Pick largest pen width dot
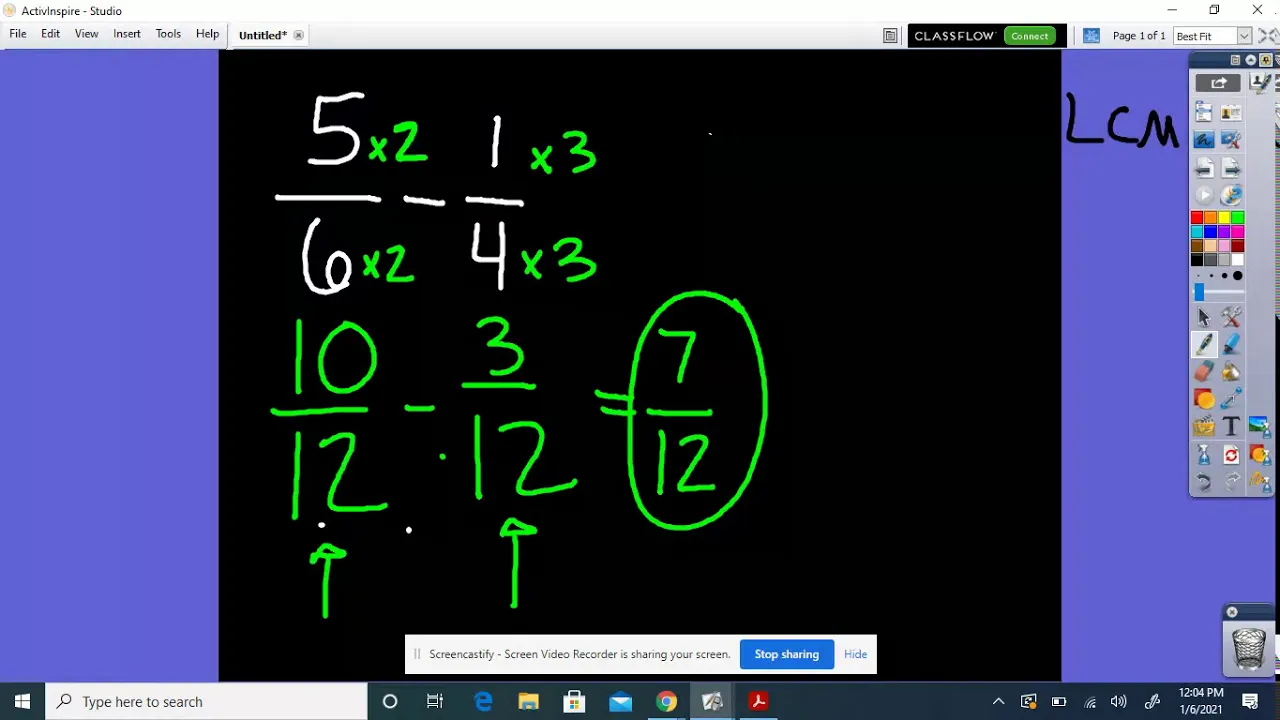1280x720 pixels. [1237, 276]
